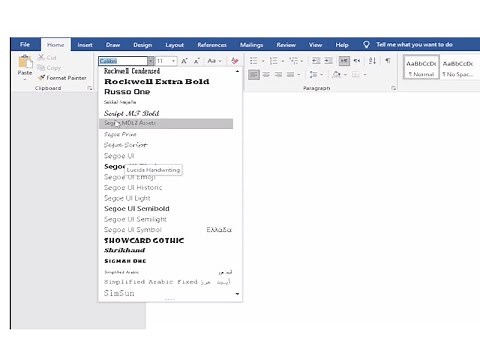Viewport: 480px width, 360px height.
Task: Toggle the Show/Hide paragraph marks button
Action: 388,61
